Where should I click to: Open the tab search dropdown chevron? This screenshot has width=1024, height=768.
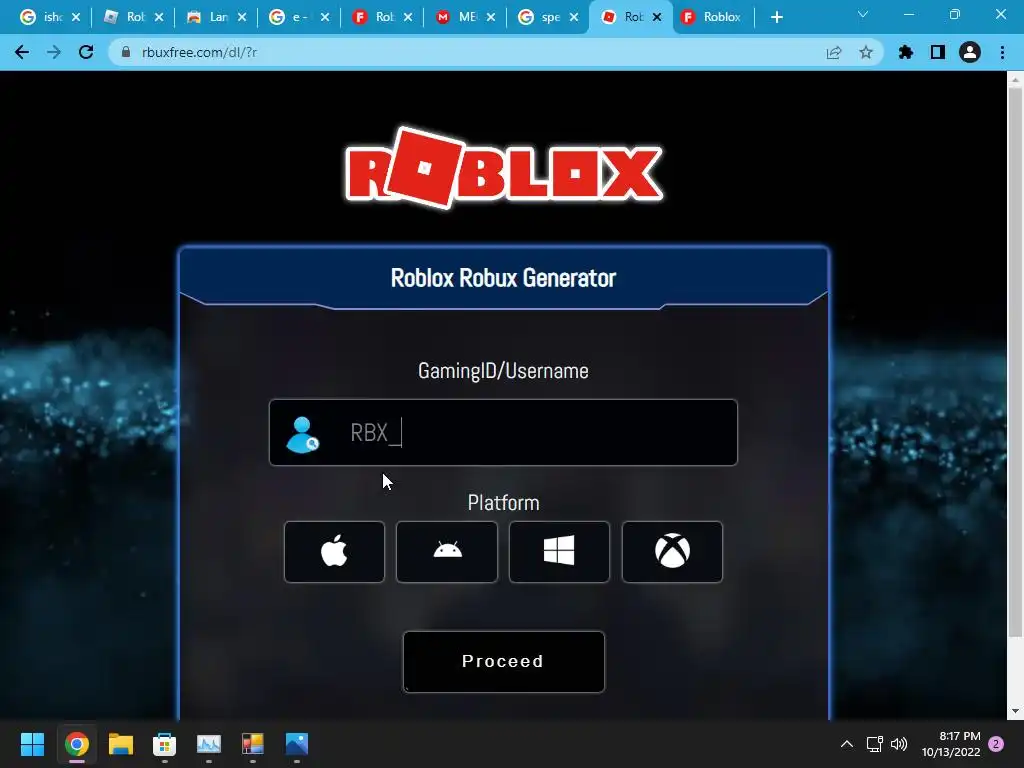(863, 14)
